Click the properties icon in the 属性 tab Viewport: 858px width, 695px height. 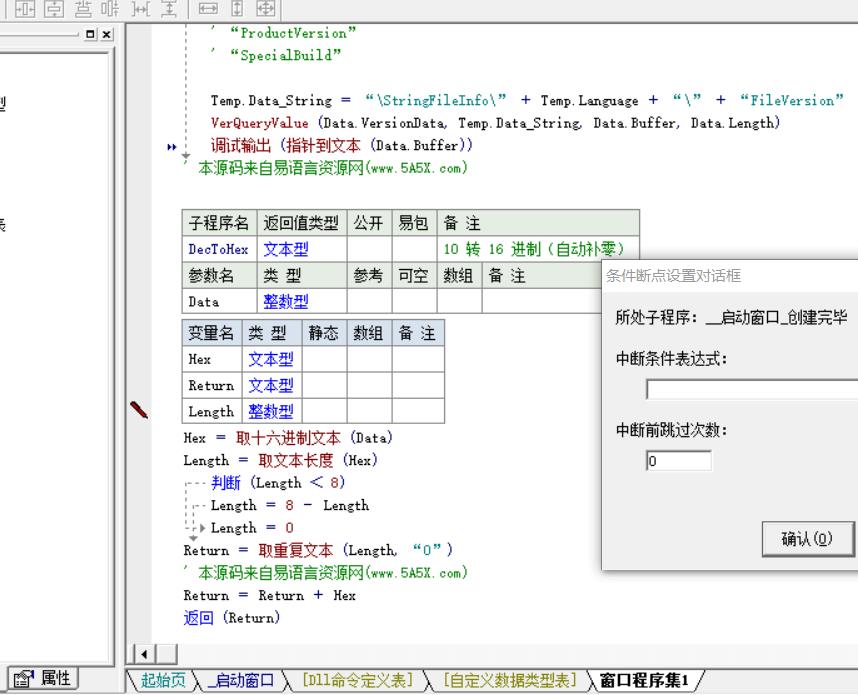24,679
